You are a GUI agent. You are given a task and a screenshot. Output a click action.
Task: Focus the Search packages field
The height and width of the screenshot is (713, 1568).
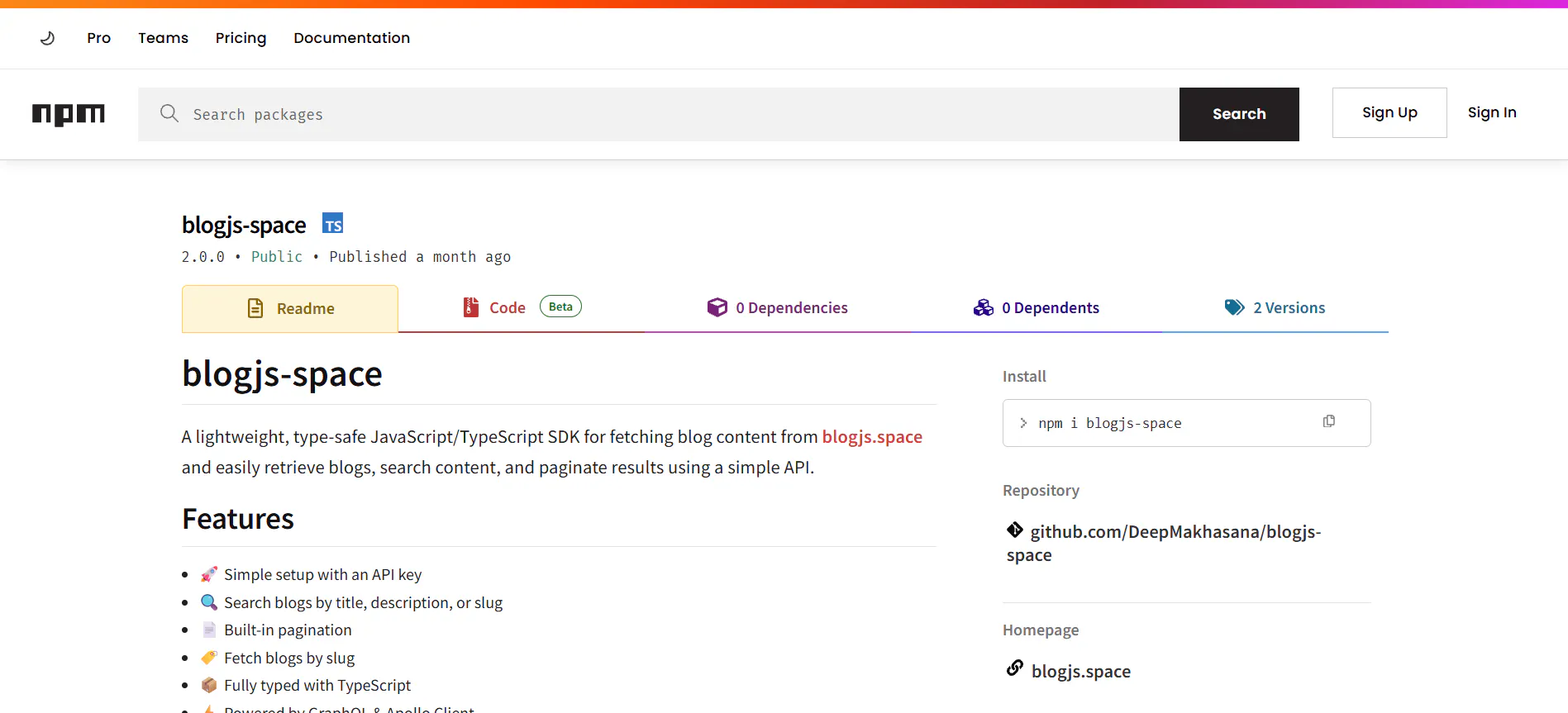pos(659,114)
